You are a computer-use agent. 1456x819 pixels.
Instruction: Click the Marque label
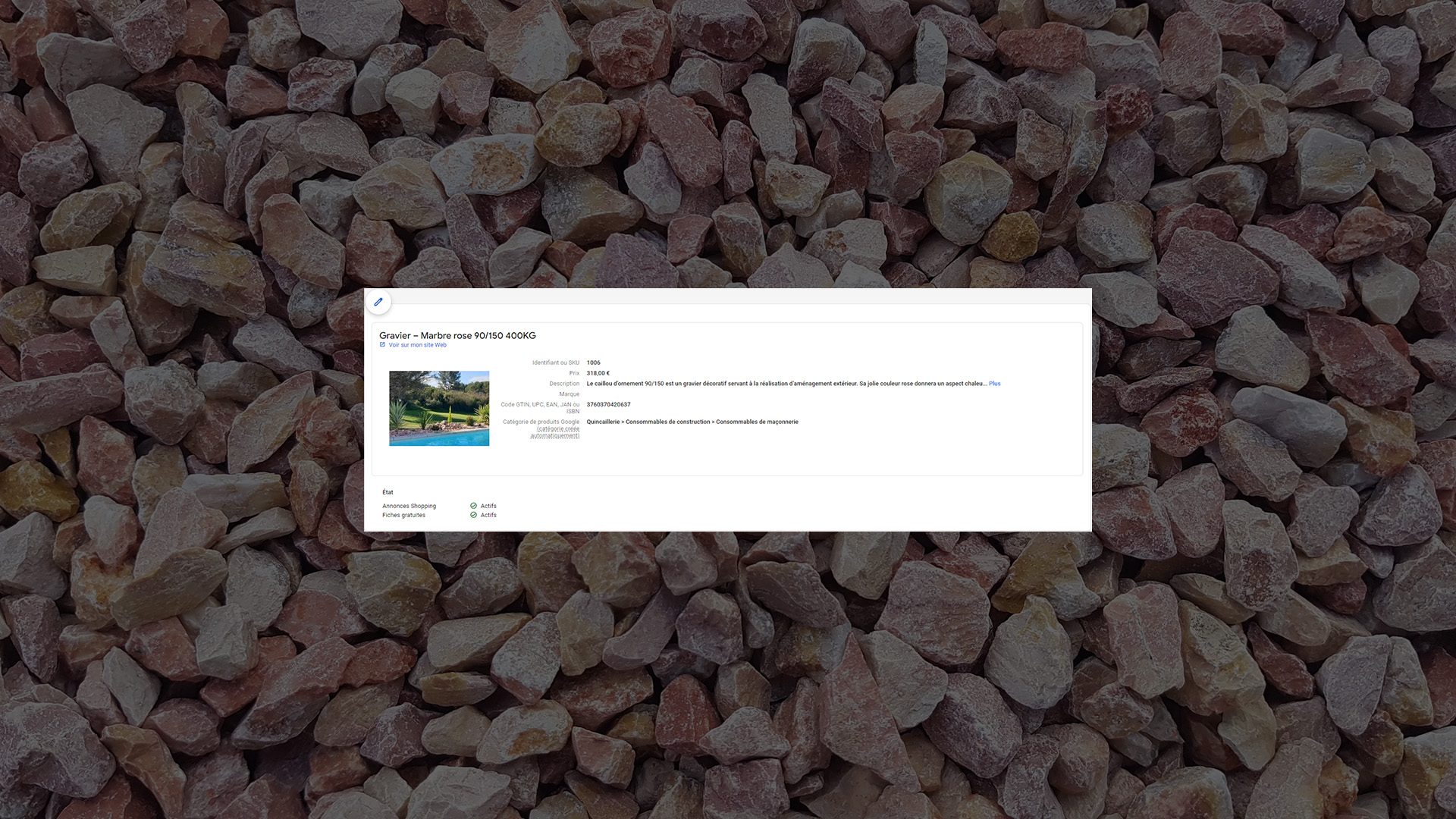[x=570, y=394]
